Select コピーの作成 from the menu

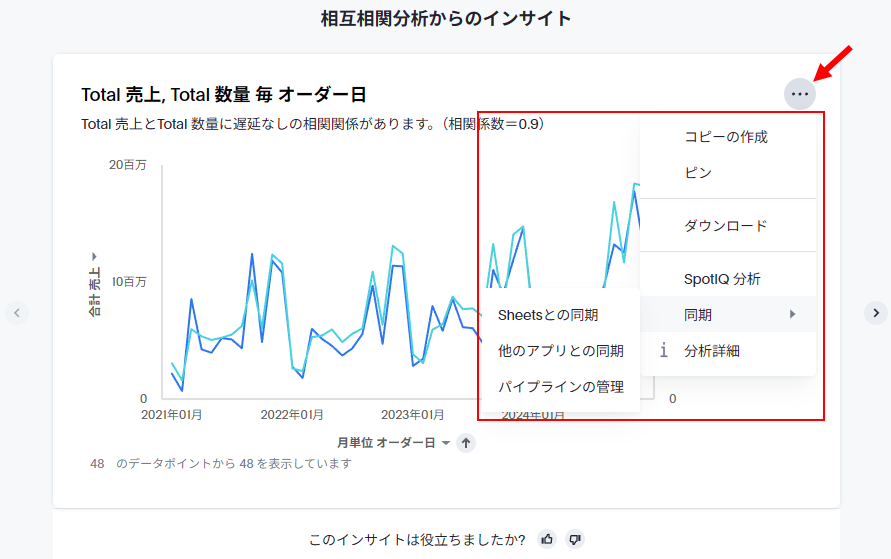point(725,137)
